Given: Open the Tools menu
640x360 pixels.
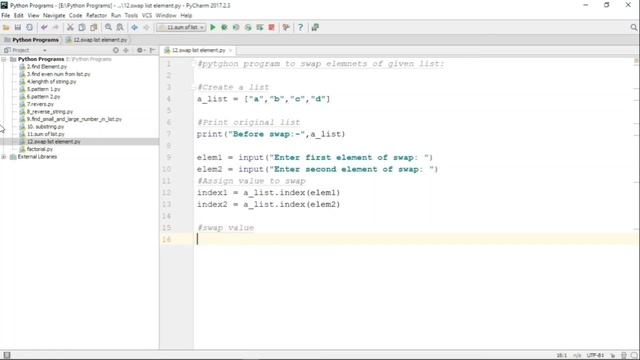Looking at the screenshot, I should pos(131,16).
